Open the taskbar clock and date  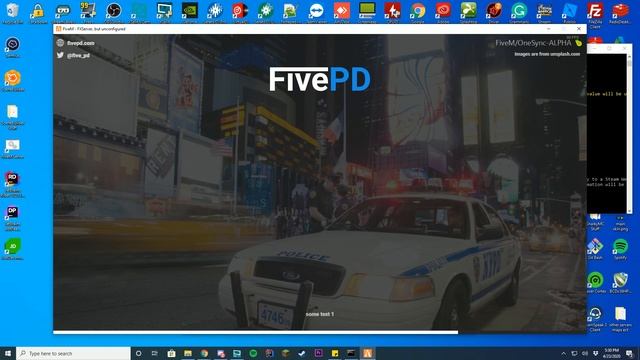(612, 353)
